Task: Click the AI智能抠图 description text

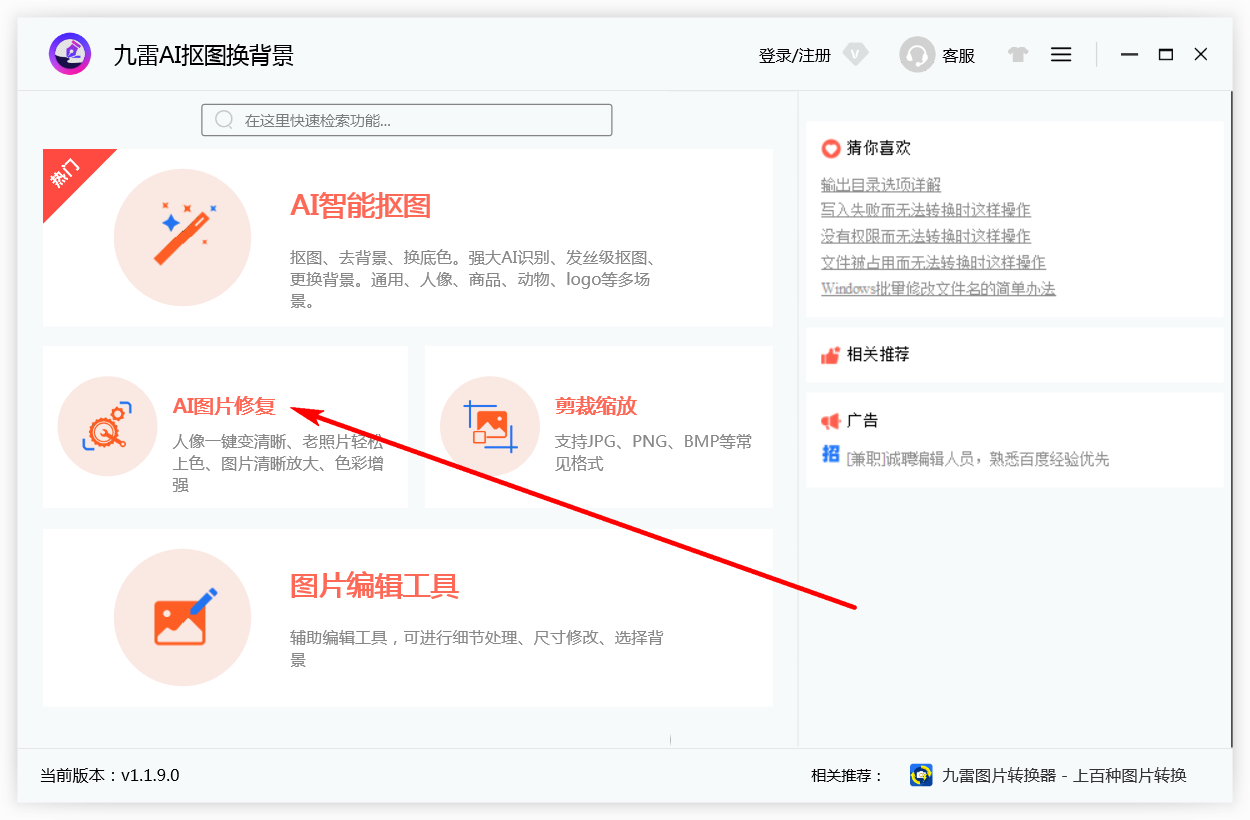Action: tap(472, 279)
